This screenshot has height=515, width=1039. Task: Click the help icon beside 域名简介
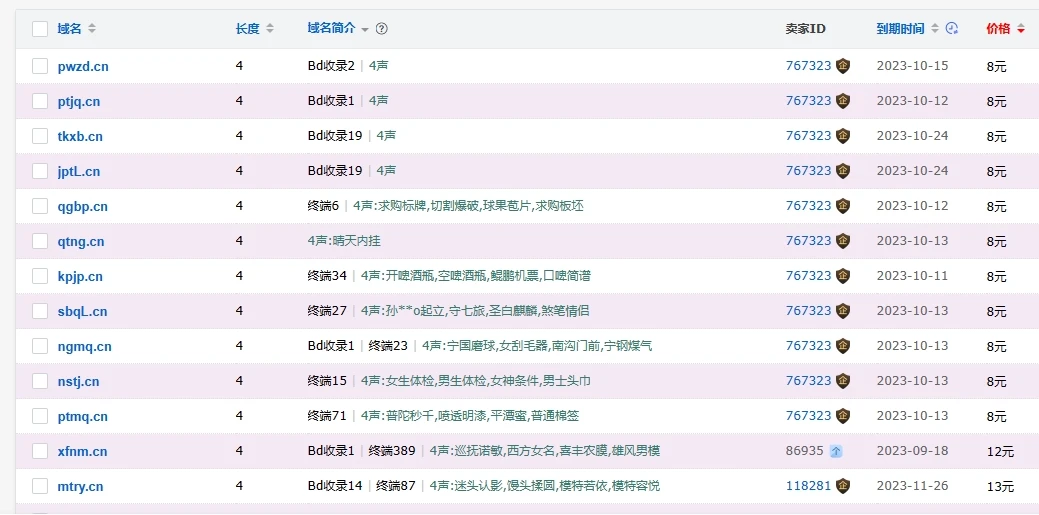coord(382,29)
